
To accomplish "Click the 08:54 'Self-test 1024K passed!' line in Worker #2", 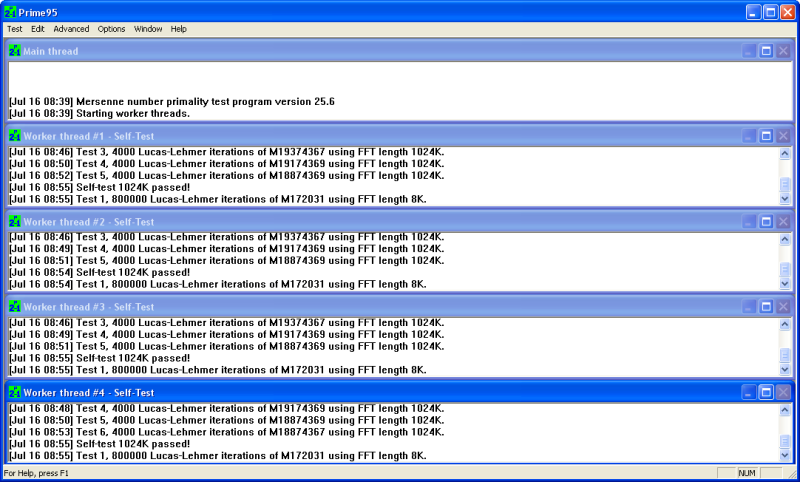I will [x=99, y=272].
